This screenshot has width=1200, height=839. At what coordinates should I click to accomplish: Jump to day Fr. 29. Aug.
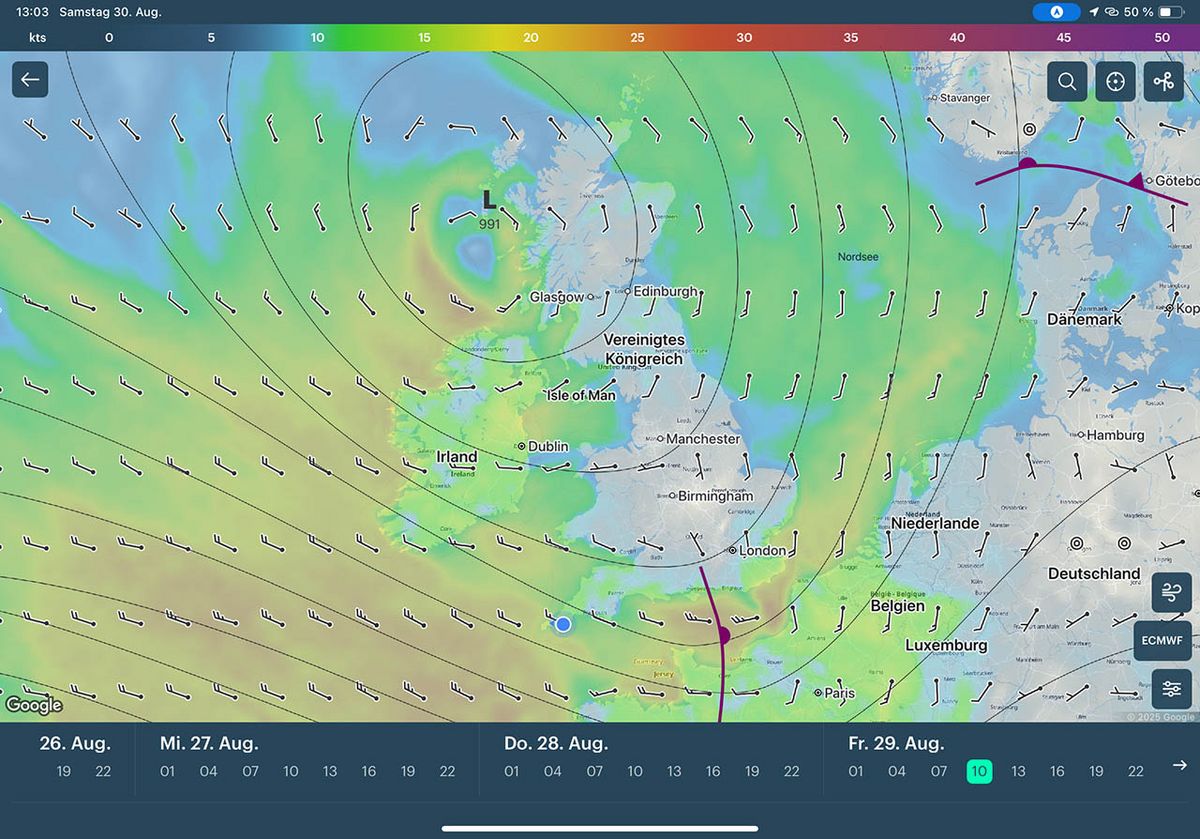pyautogui.click(x=895, y=743)
